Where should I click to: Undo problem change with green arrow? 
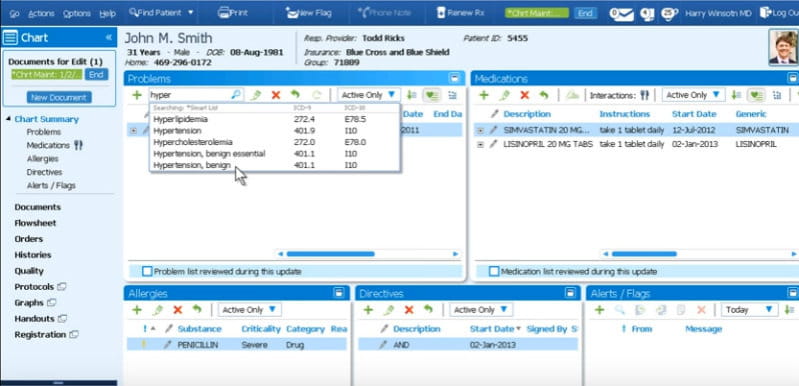coord(295,95)
